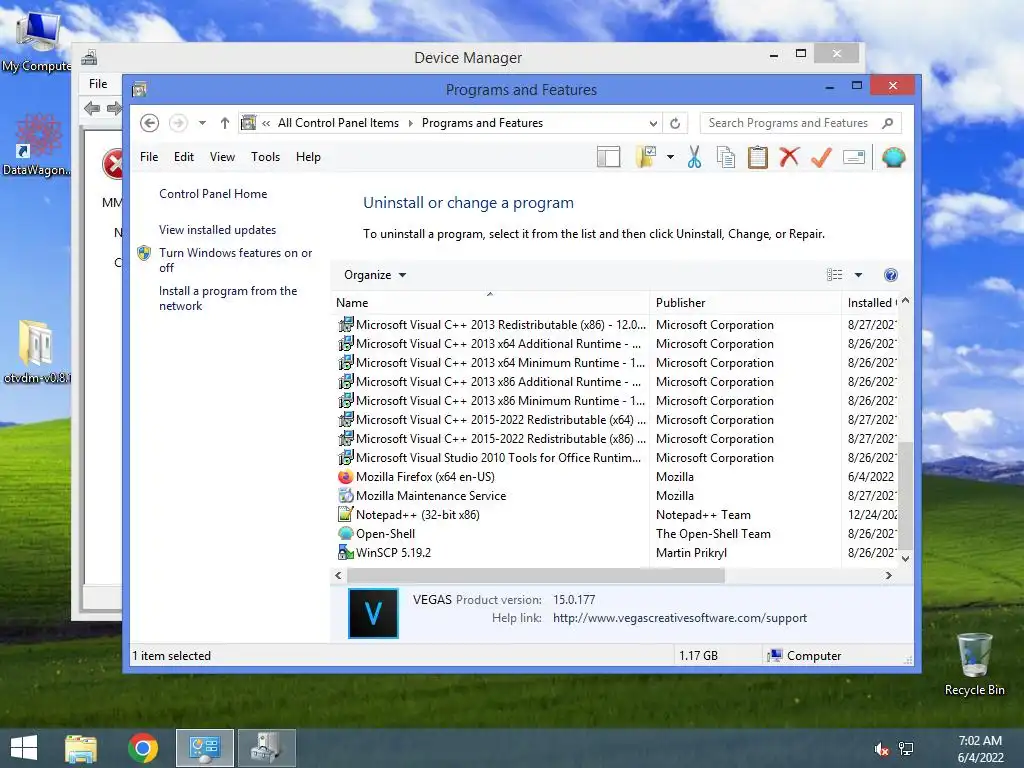This screenshot has height=768, width=1024.
Task: Open the More view options dropdown arrow
Action: [x=858, y=275]
